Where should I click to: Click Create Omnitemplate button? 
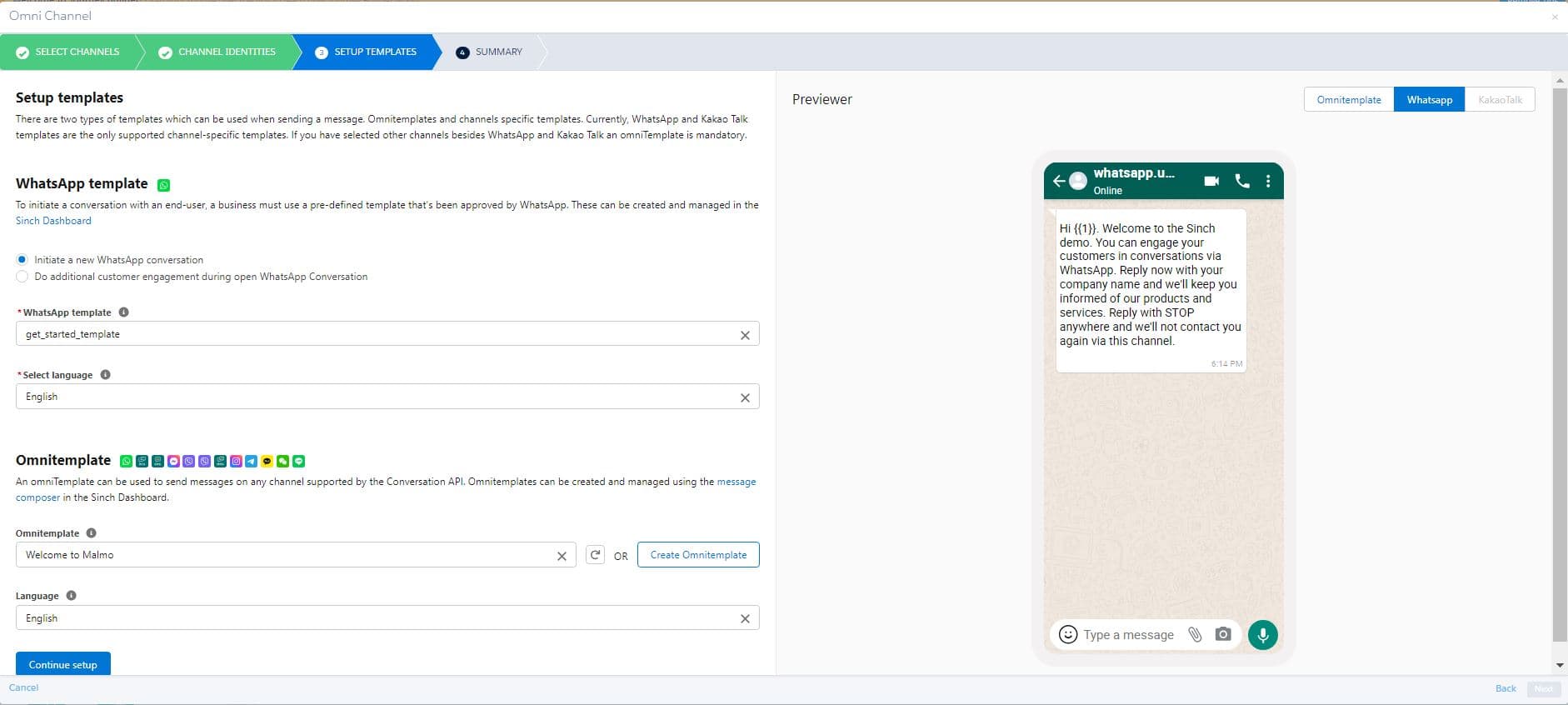pyautogui.click(x=698, y=555)
